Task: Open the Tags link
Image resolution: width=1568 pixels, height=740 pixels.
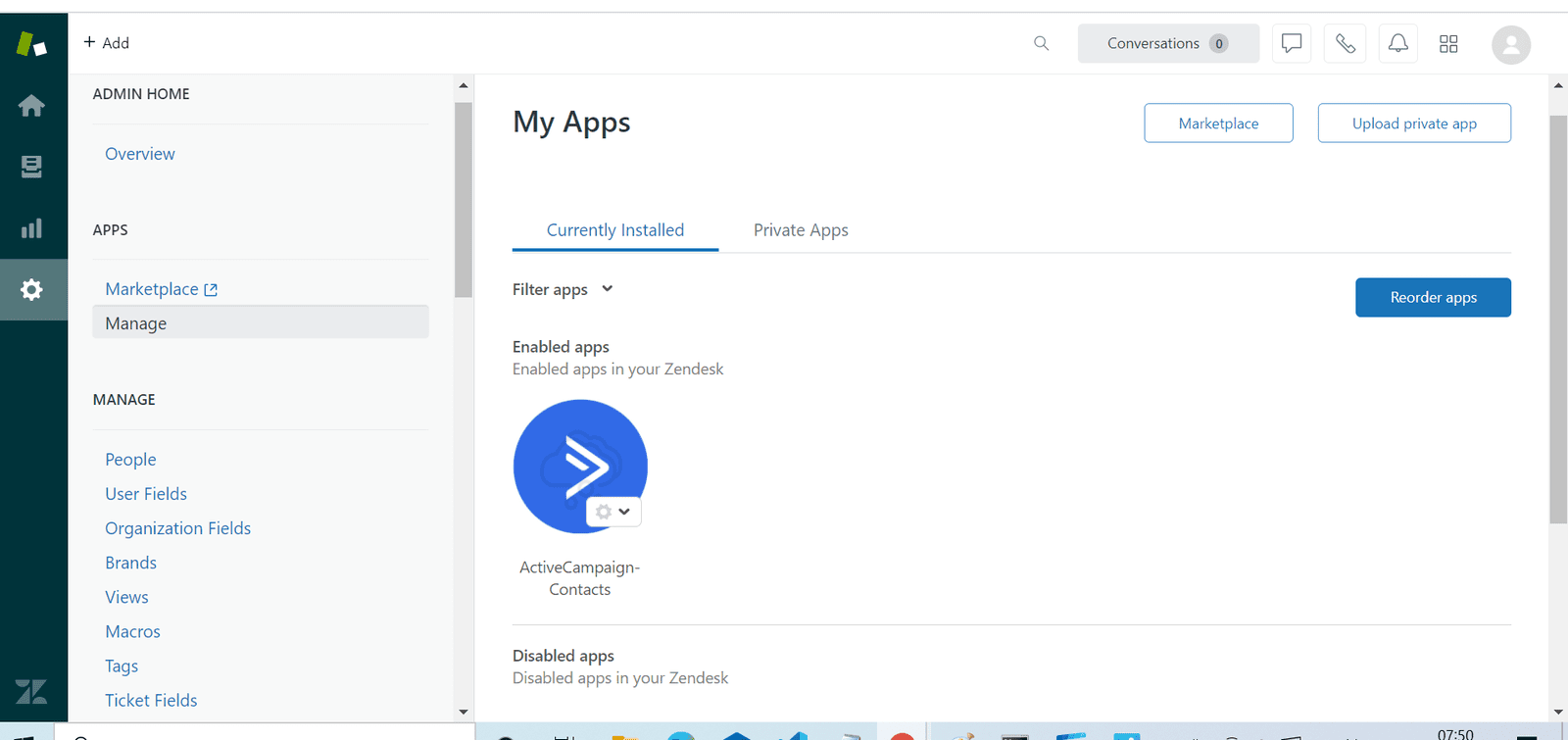Action: coord(122,666)
